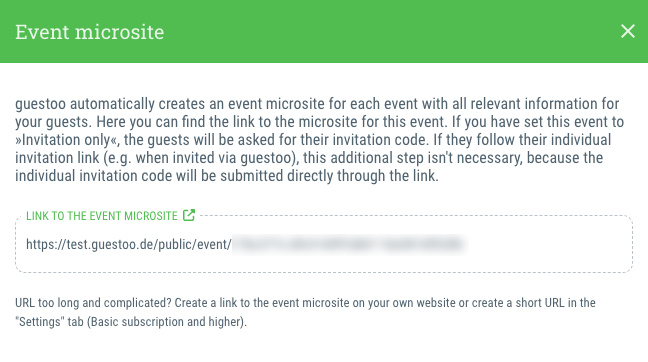Click the (Basic subscription and higher) note

click(167, 322)
